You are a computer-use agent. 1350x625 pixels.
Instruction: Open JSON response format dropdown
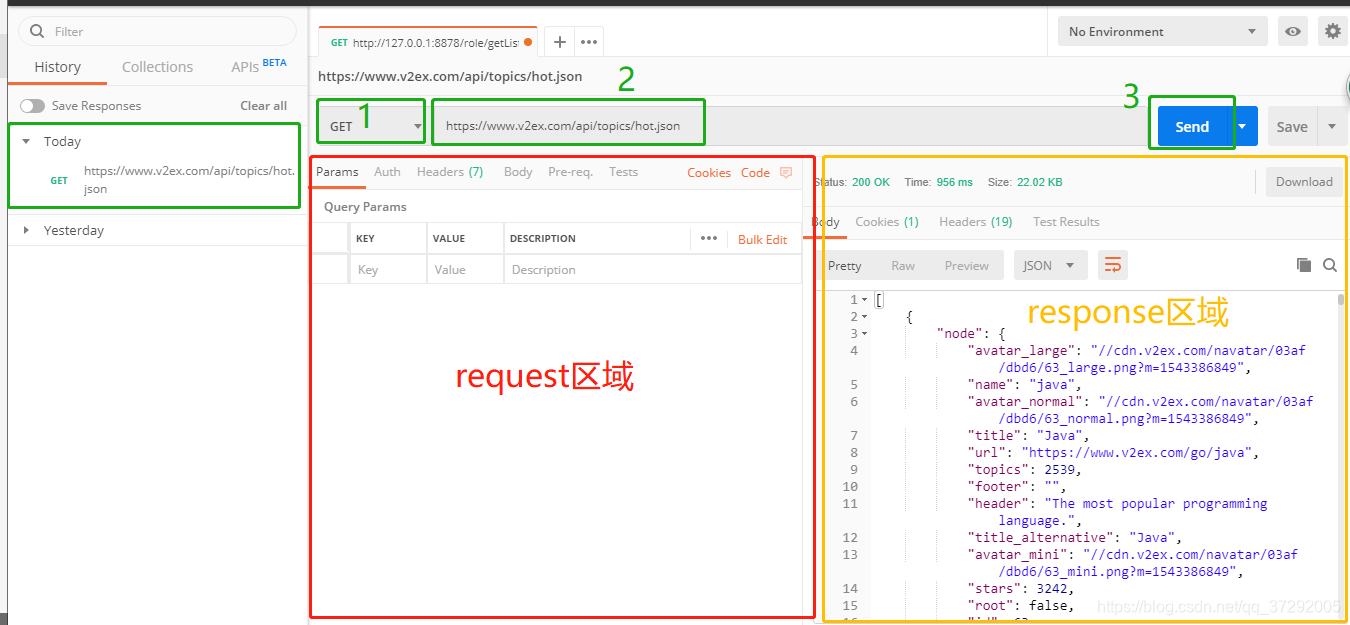pyautogui.click(x=1050, y=265)
